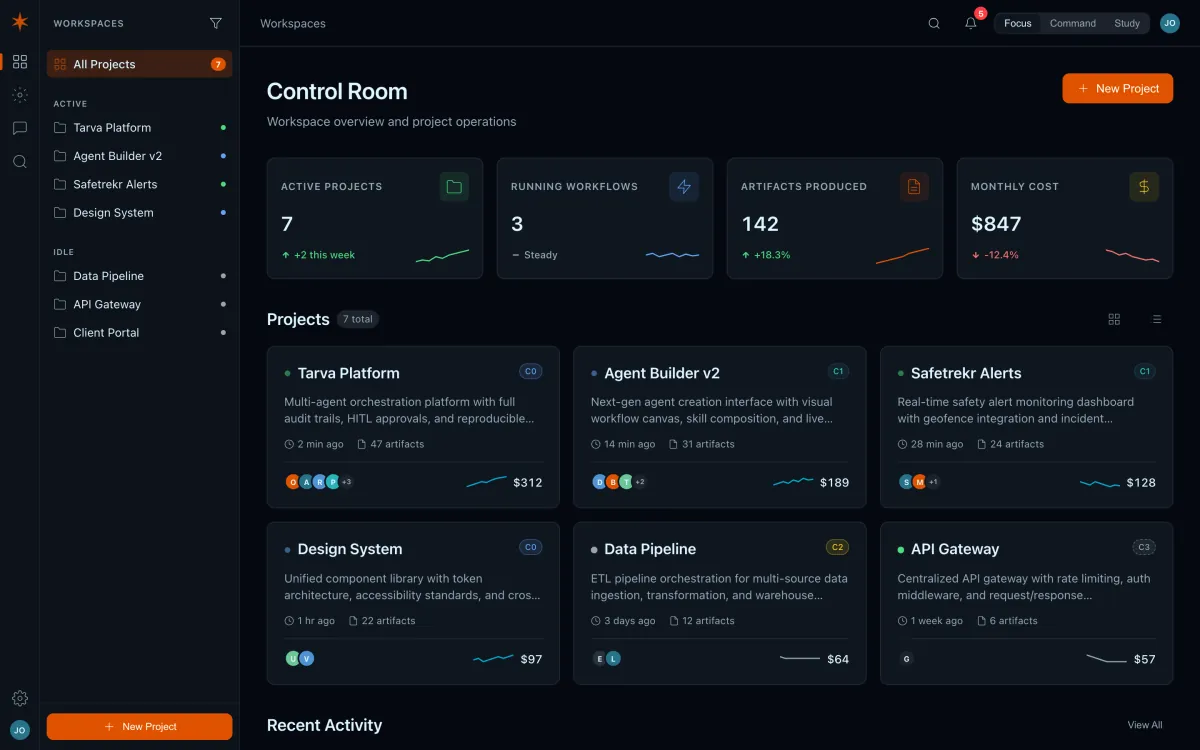Click the $312 cost on Tarva Platform card
1200x750 pixels.
[x=528, y=482]
